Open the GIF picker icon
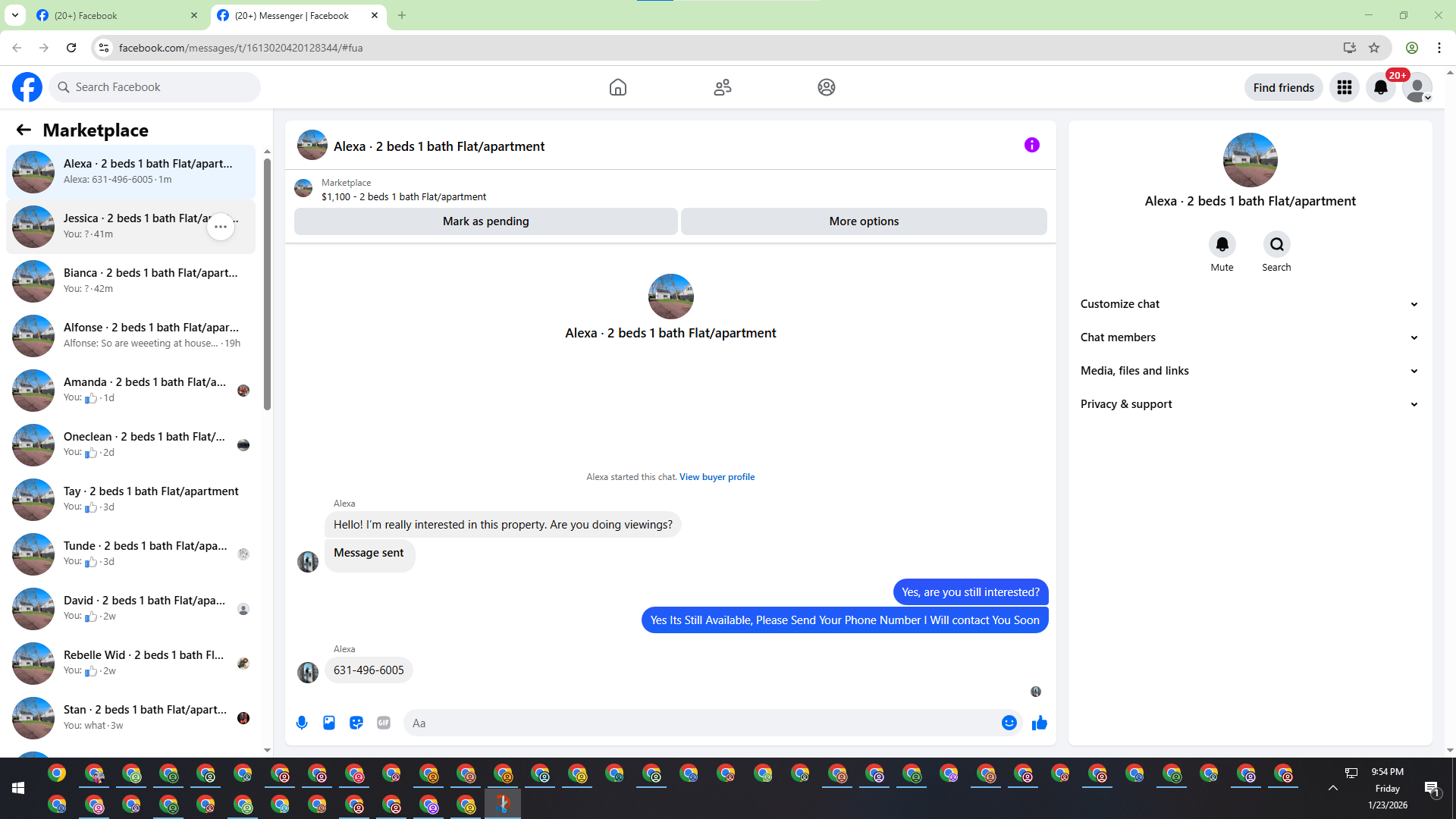Image resolution: width=1456 pixels, height=819 pixels. pos(384,723)
